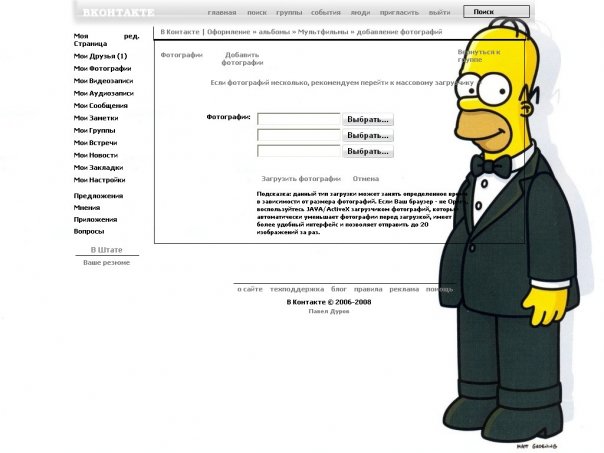Screen dimensions: 604x453
Task: Click the third photo file path field
Action: click(299, 151)
